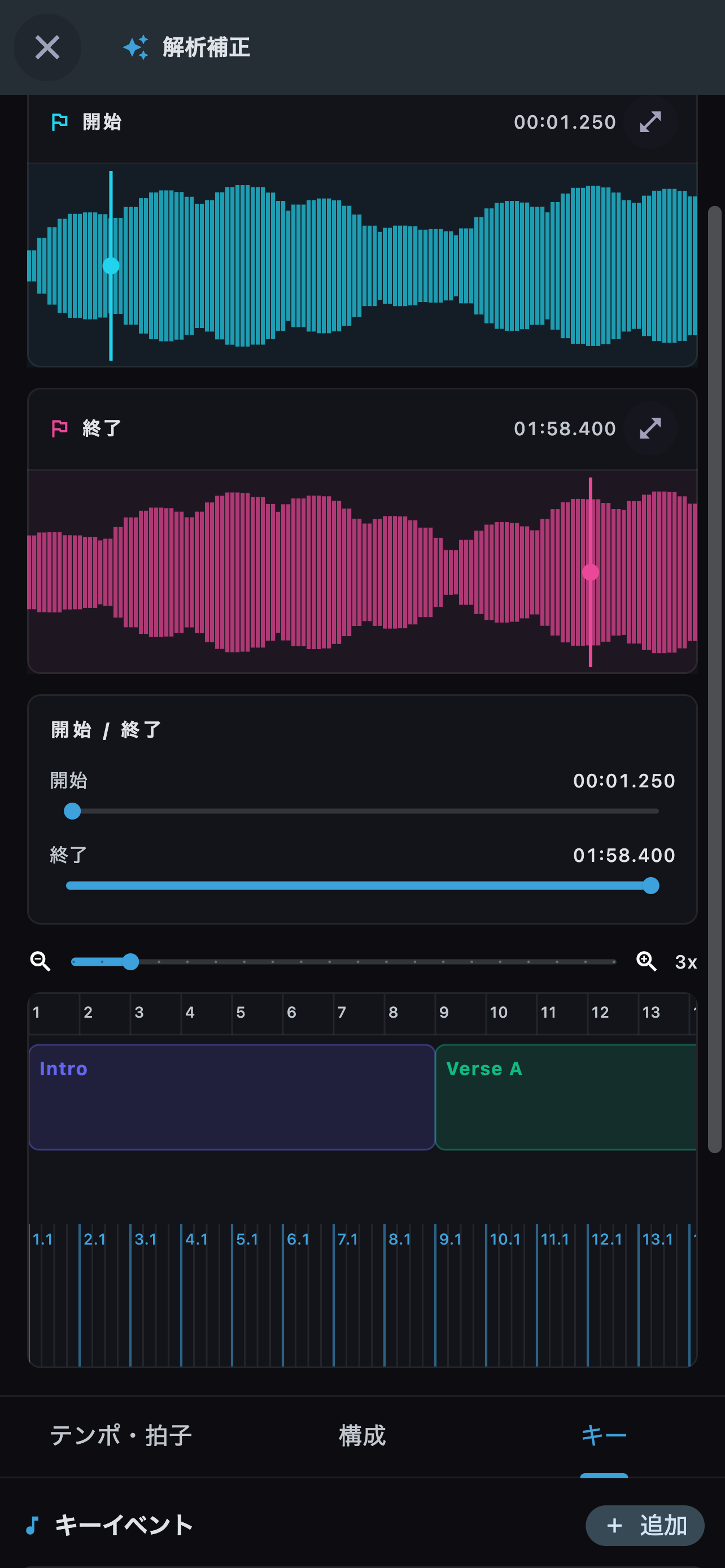Click the 01:58.400 value above 終了 slider
725x1568 pixels.
pos(624,855)
